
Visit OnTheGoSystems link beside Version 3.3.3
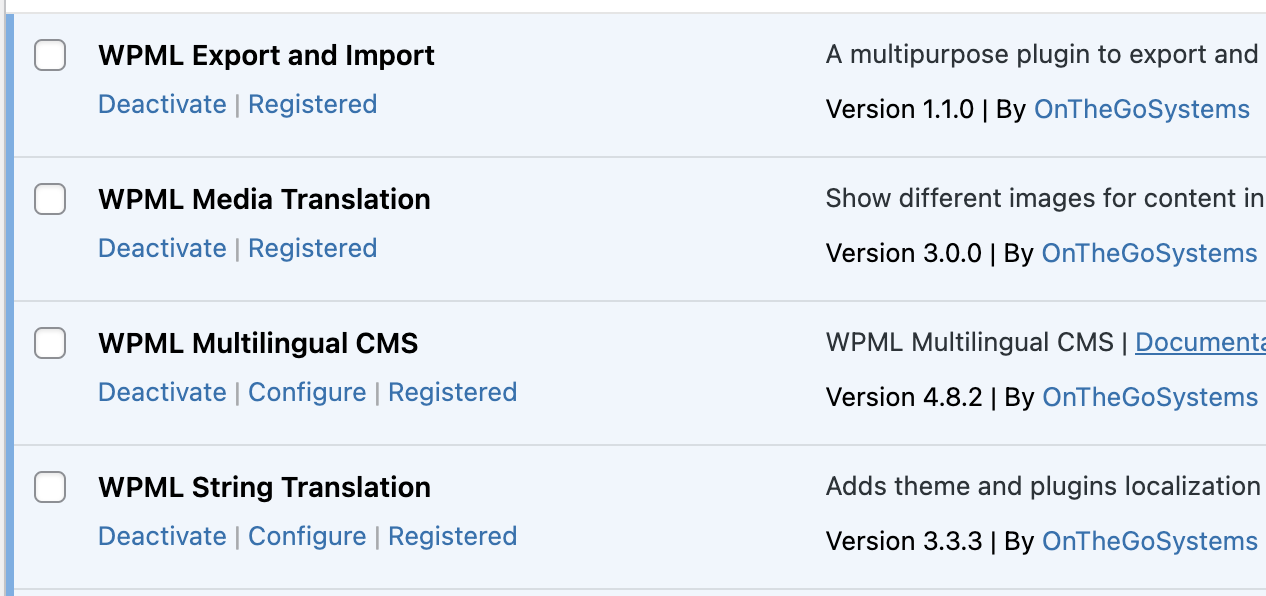click(1149, 541)
